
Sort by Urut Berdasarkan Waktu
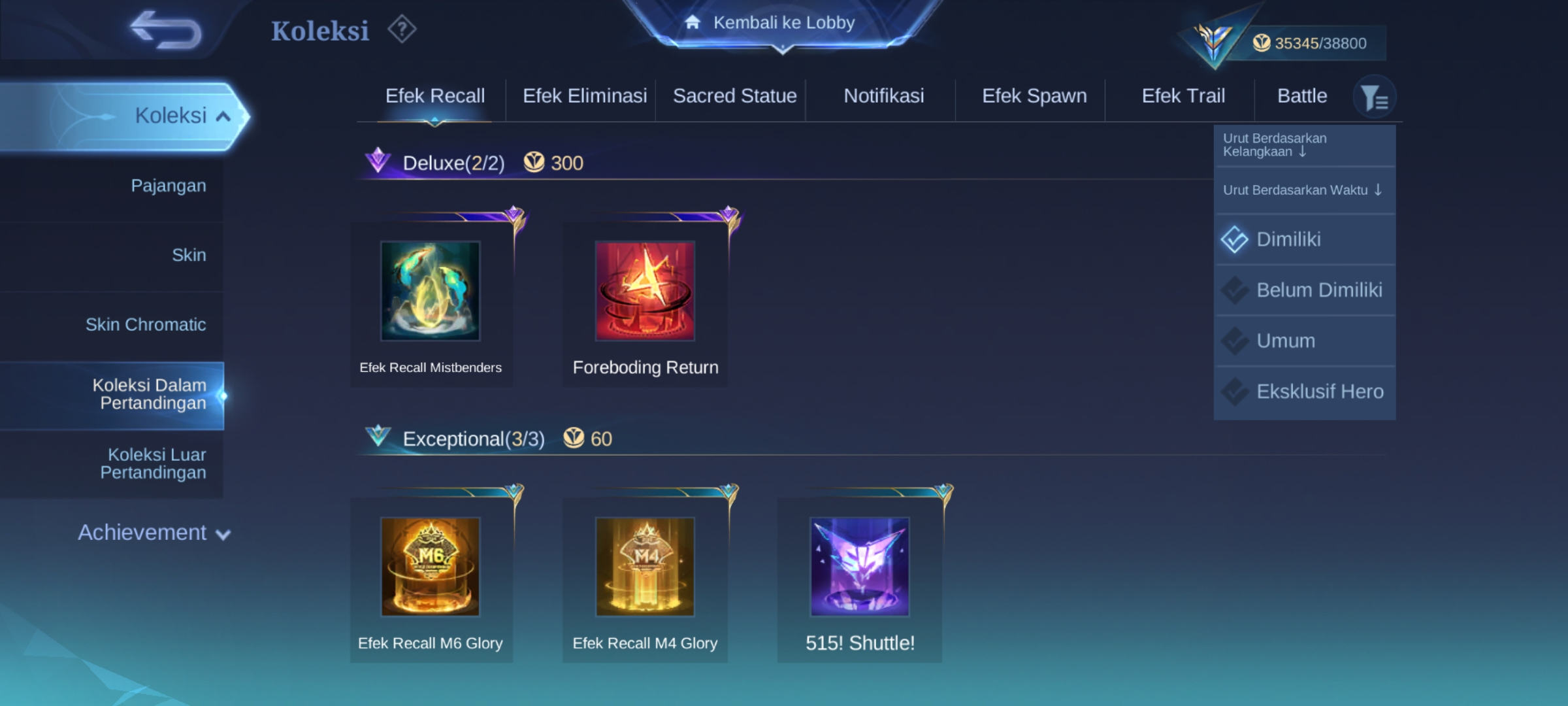(1303, 190)
